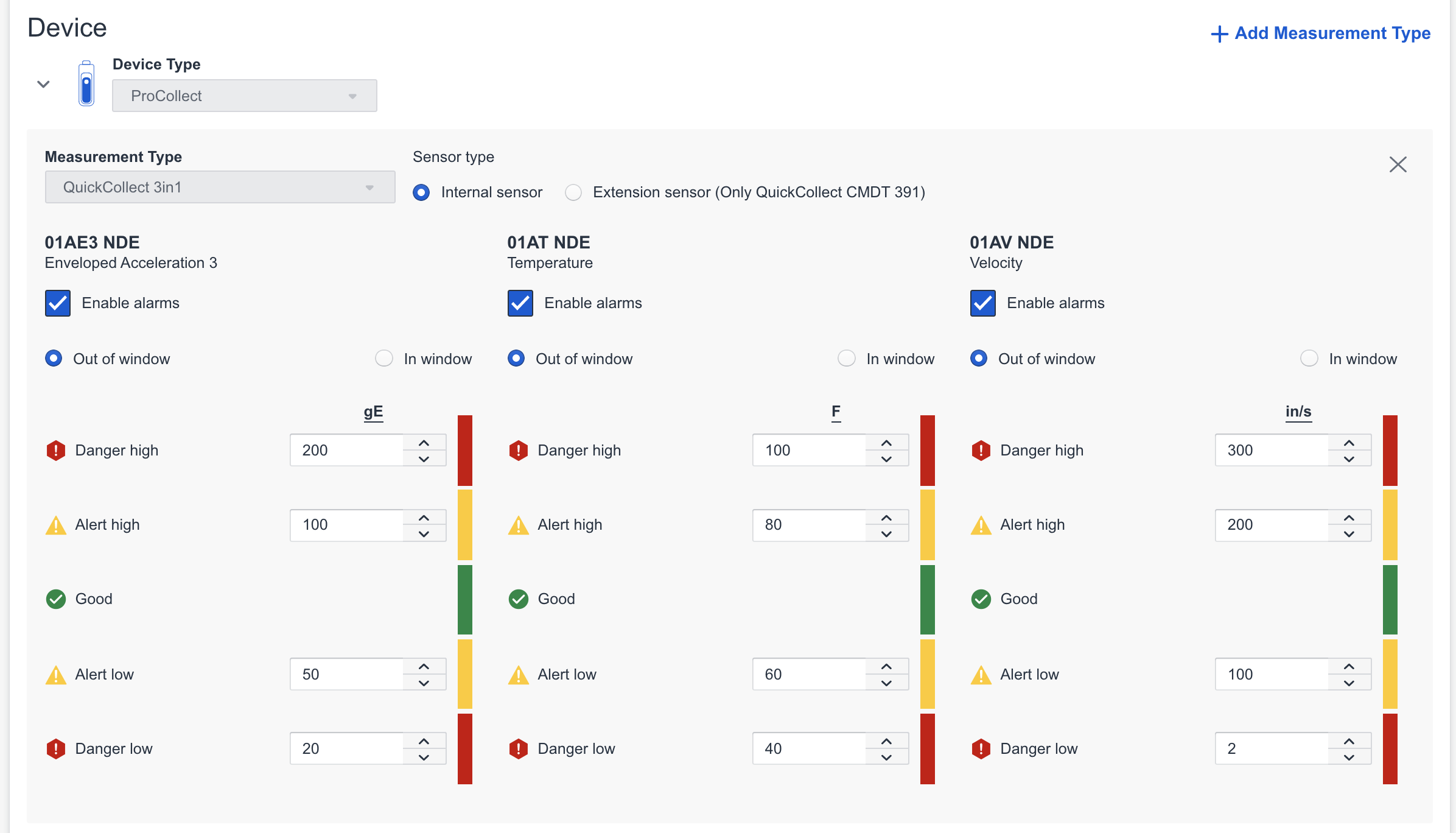The width and height of the screenshot is (1456, 833).
Task: Select In window mode for Velocity
Action: point(1309,359)
